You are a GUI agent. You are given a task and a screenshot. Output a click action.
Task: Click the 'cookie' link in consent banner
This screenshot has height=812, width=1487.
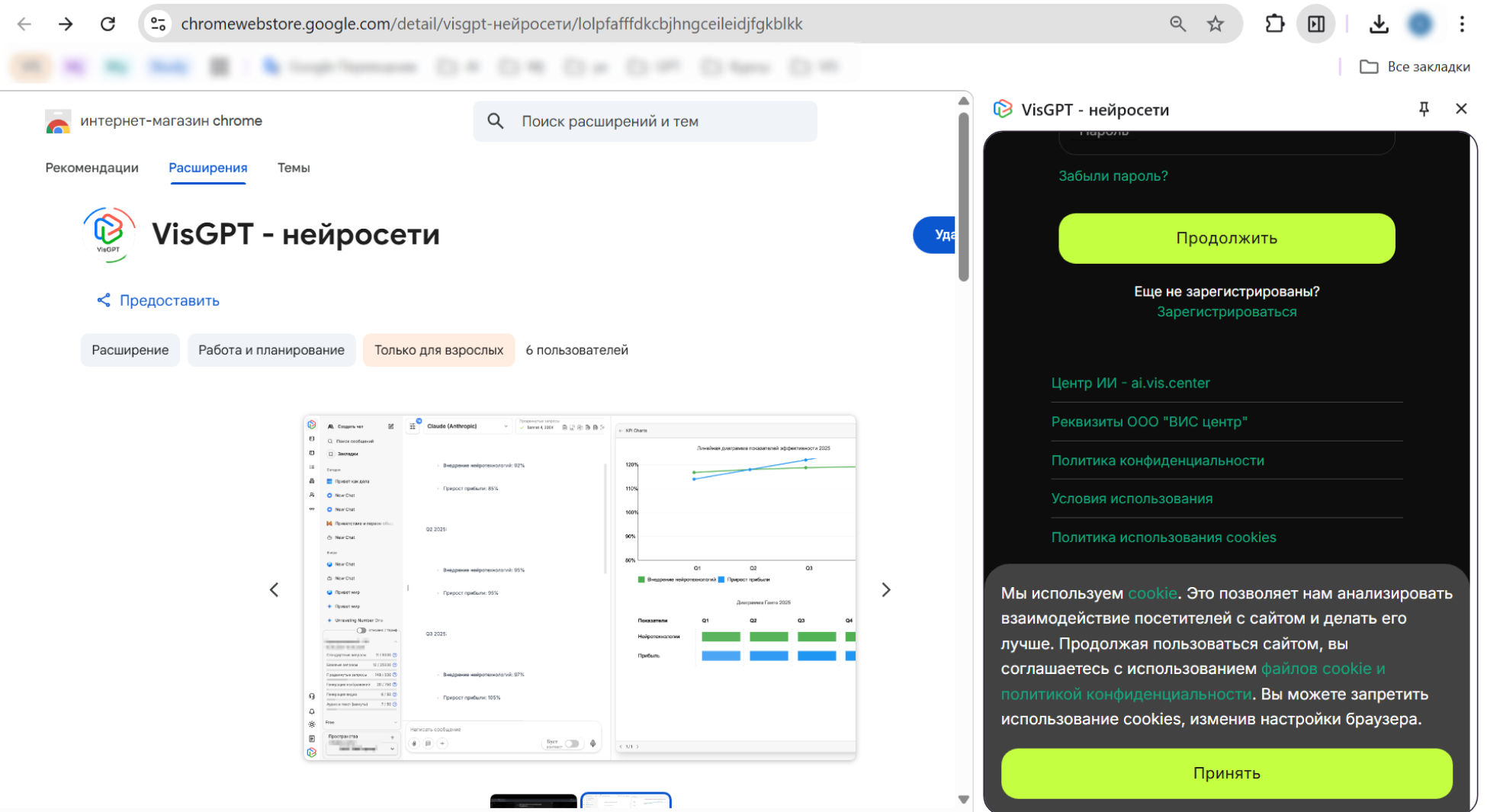click(x=1152, y=593)
